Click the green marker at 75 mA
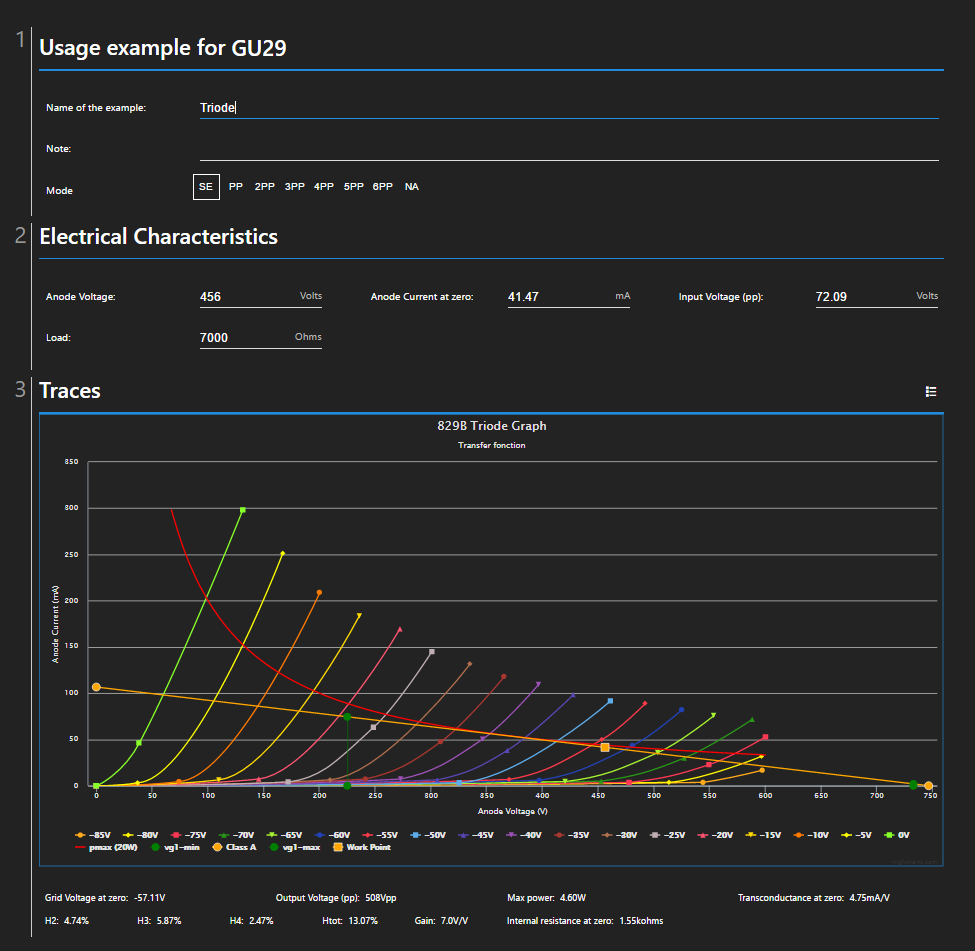This screenshot has height=951, width=975. tap(348, 717)
